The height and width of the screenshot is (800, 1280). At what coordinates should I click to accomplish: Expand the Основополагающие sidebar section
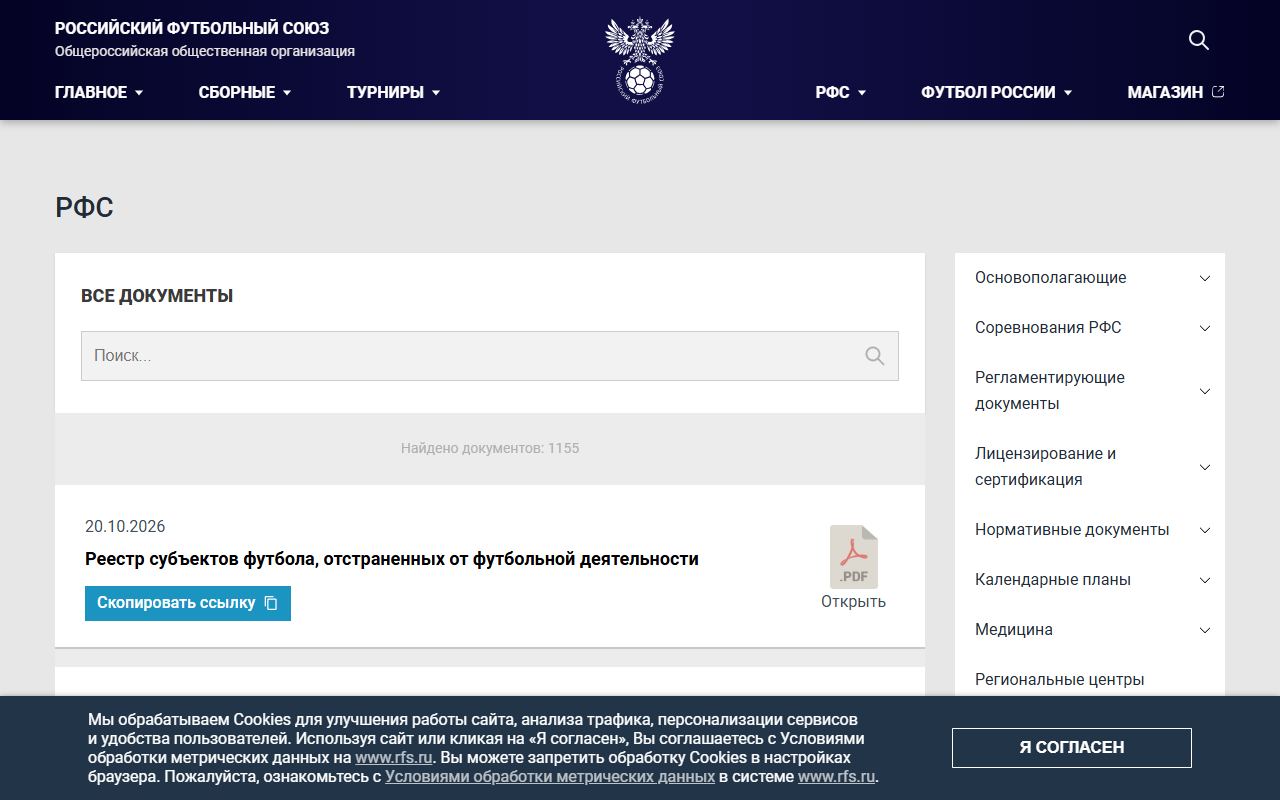click(x=1090, y=278)
